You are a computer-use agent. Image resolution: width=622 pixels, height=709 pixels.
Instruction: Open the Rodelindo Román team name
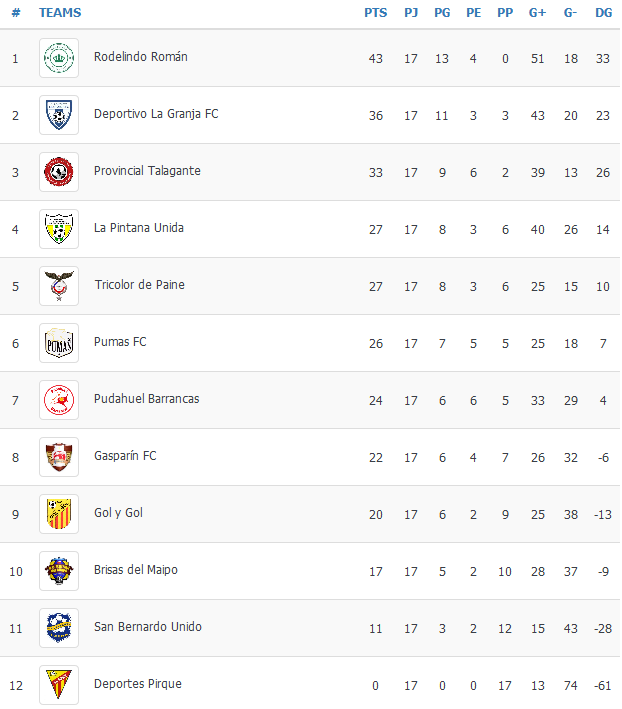tap(141, 57)
